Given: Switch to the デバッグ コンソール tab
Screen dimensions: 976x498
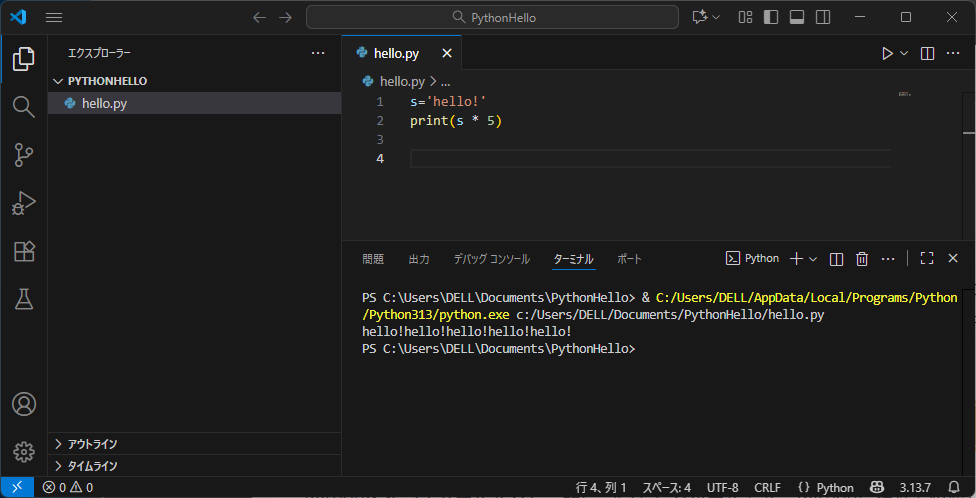Looking at the screenshot, I should coord(491,259).
